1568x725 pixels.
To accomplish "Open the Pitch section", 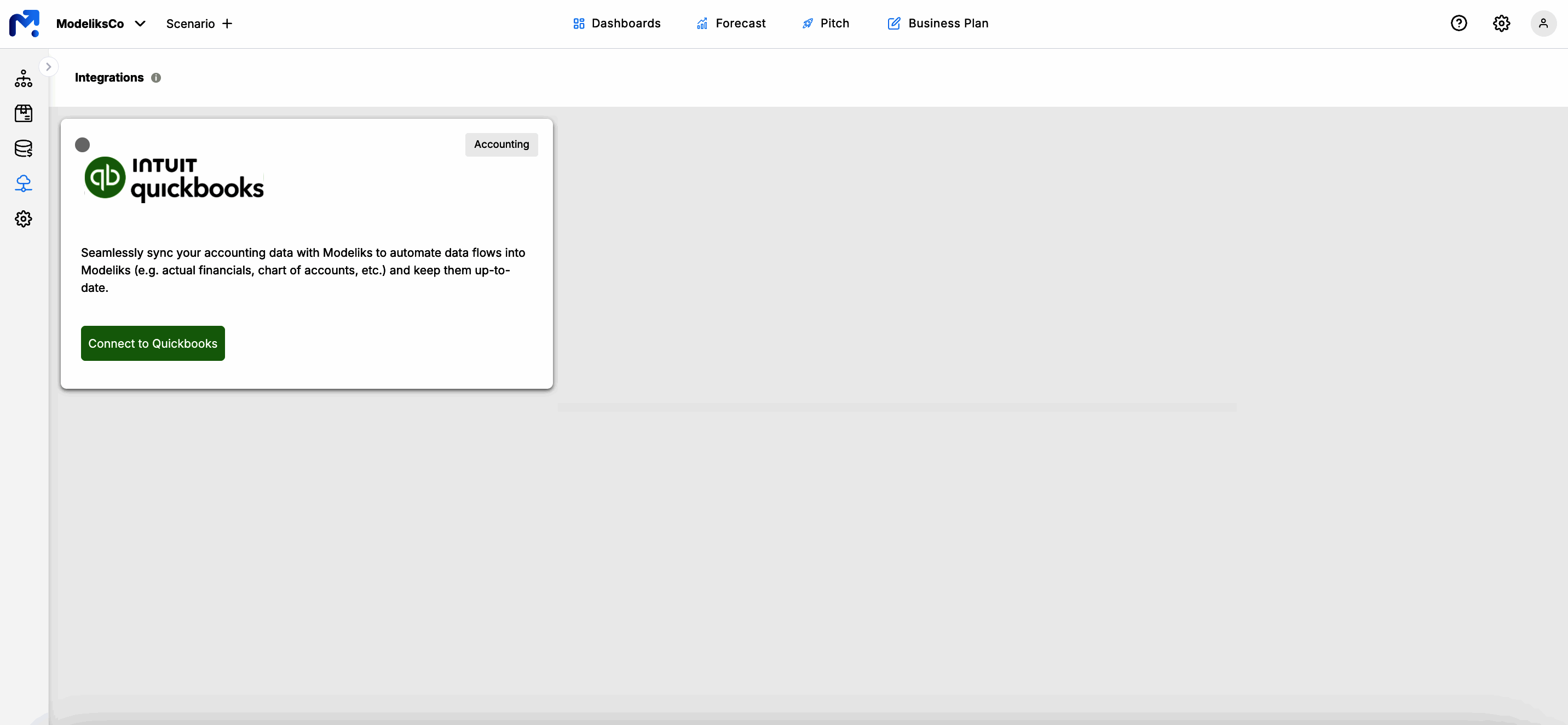I will click(825, 23).
